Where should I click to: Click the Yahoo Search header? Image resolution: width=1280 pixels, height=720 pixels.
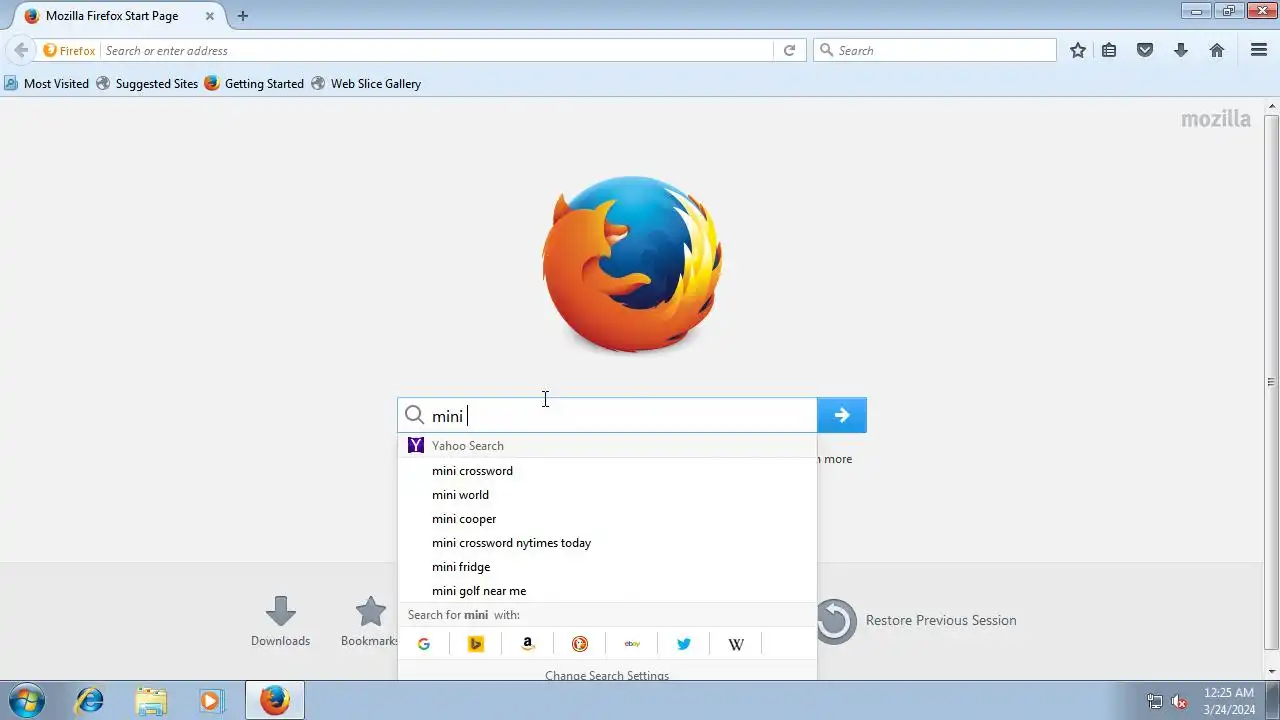click(607, 446)
